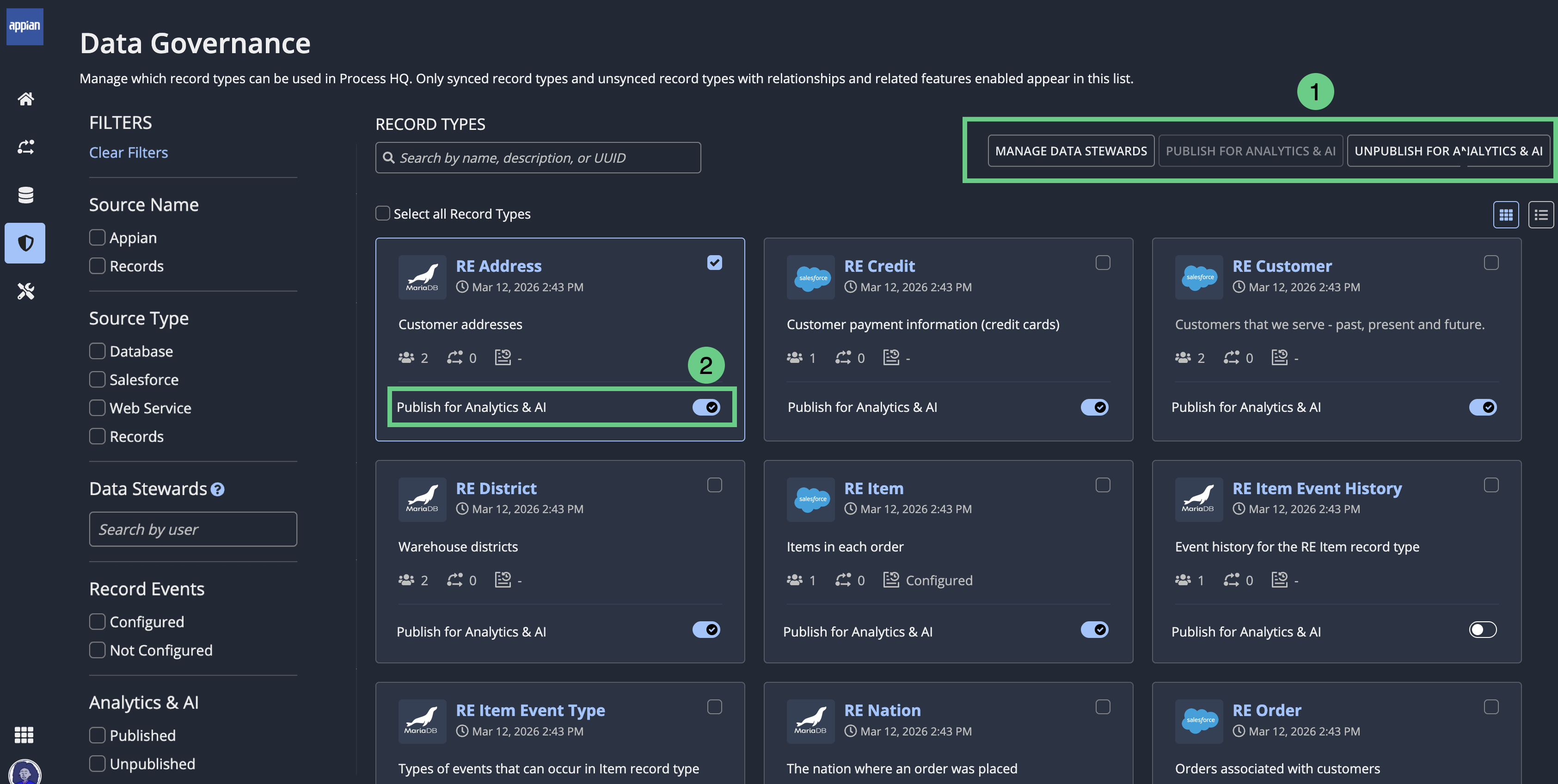This screenshot has height=784, width=1558.
Task: Click the Salesforce icon on RE Customer
Action: (1199, 277)
